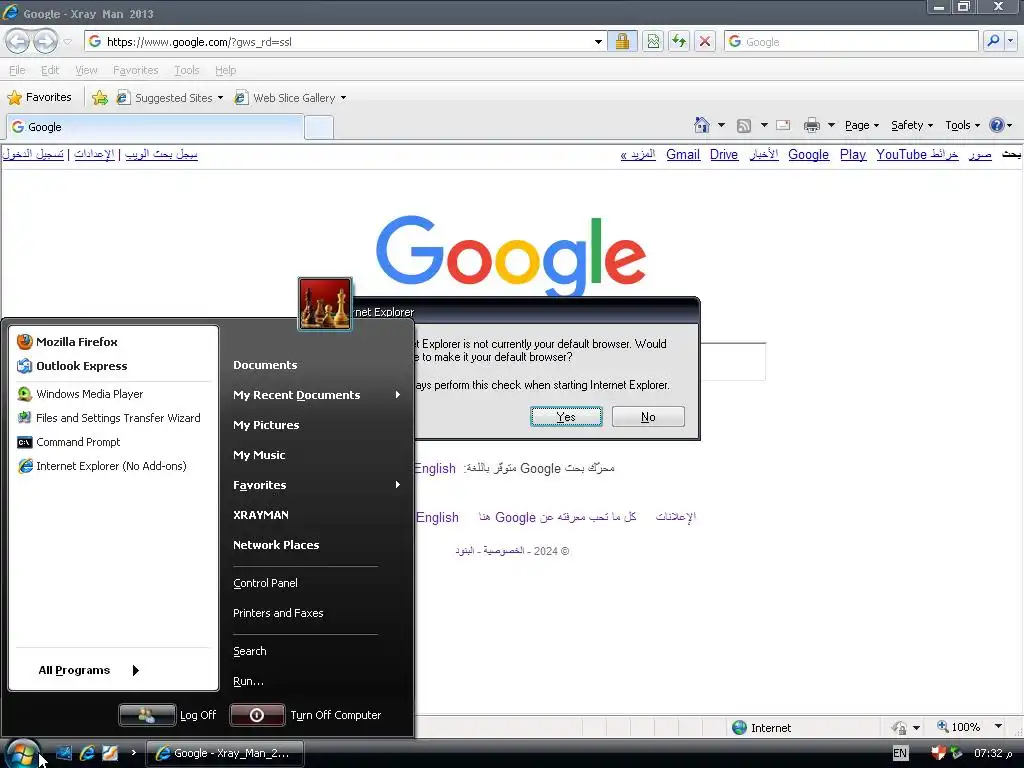This screenshot has width=1024, height=768.
Task: Open the Safety menu dropdown
Action: click(x=912, y=125)
